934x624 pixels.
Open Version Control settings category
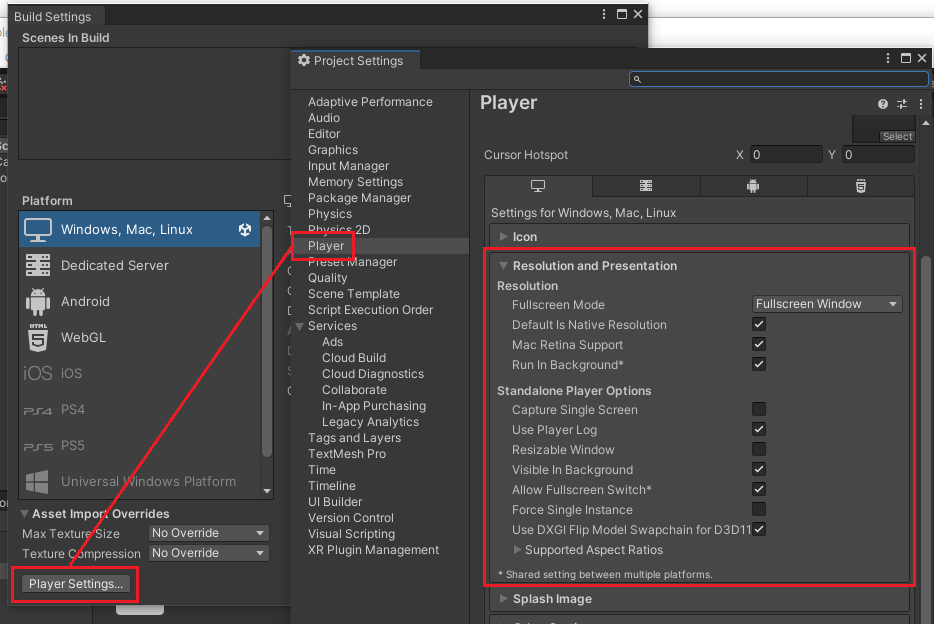click(x=351, y=518)
